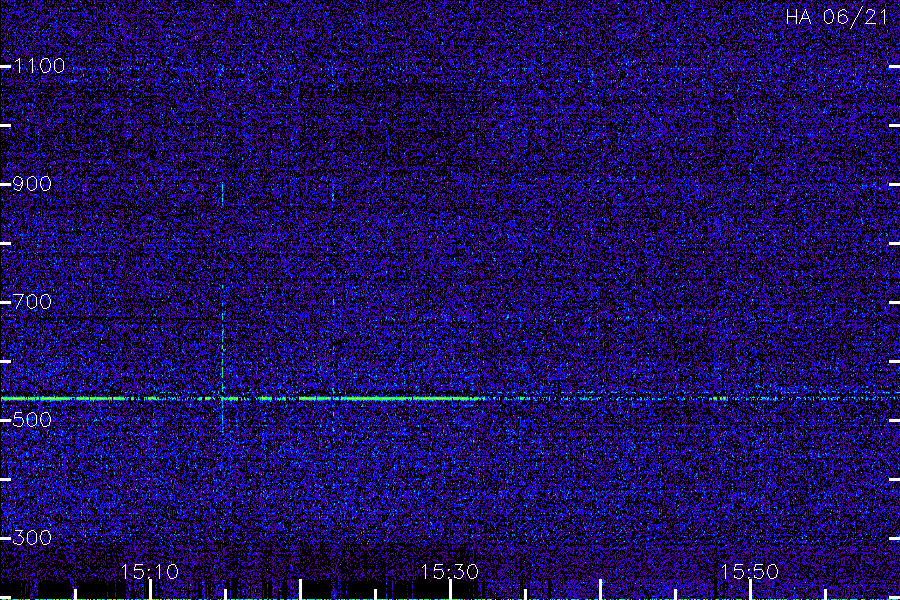The image size is (900, 600).
Task: Click the 900 frequency axis label
Action: [x=32, y=184]
